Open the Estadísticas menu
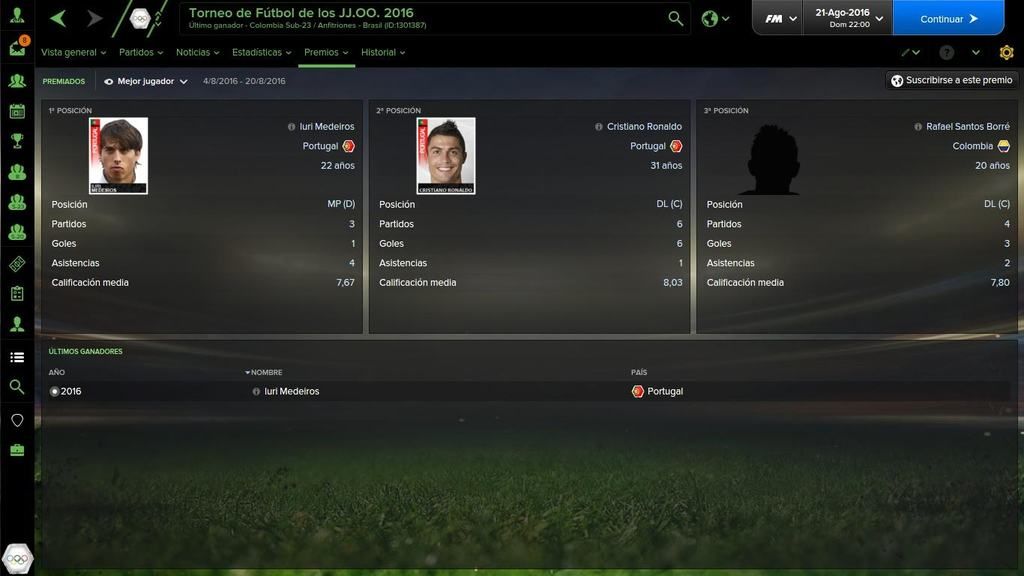1024x576 pixels. click(x=261, y=52)
